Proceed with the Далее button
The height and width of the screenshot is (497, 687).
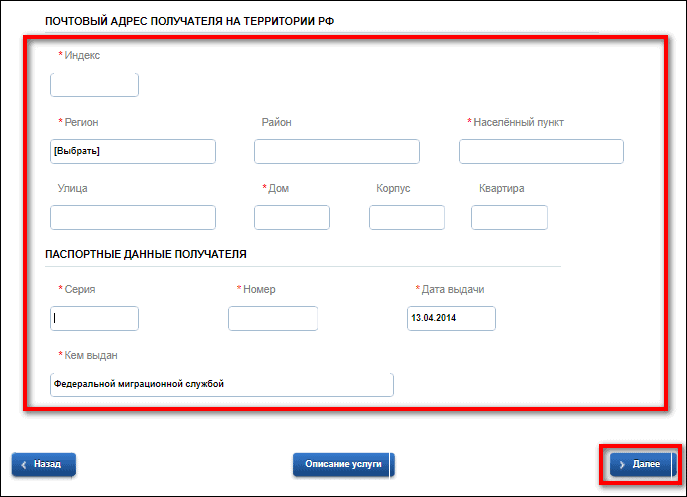(x=642, y=465)
